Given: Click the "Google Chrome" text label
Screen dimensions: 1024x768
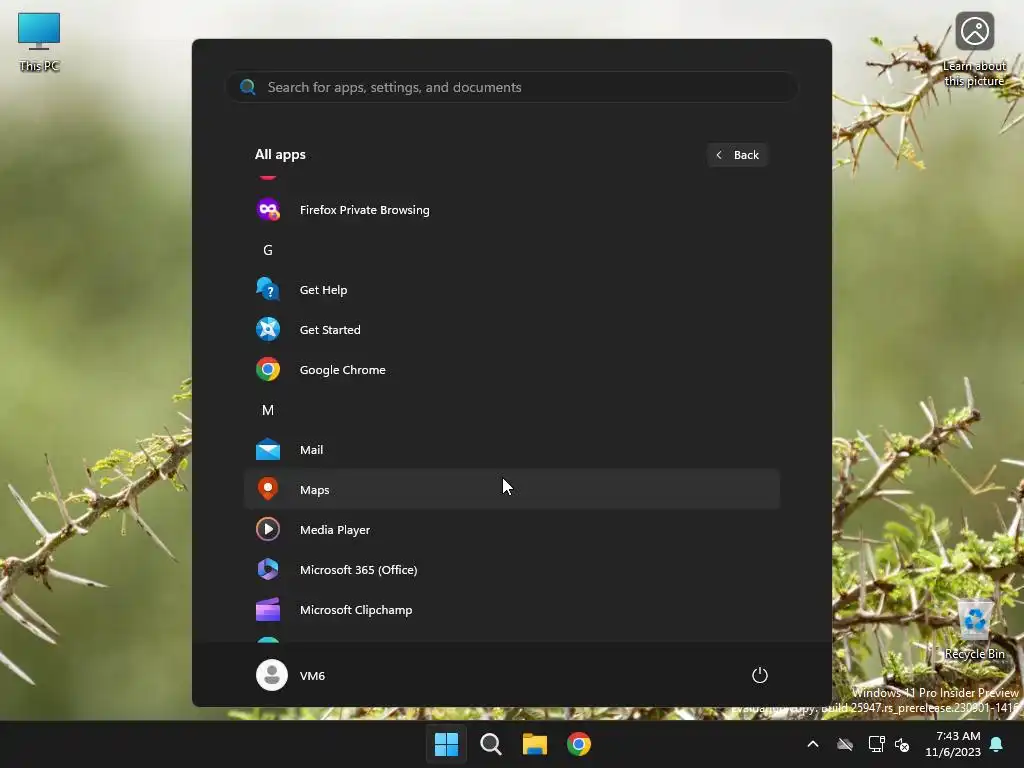Looking at the screenshot, I should click(342, 370).
